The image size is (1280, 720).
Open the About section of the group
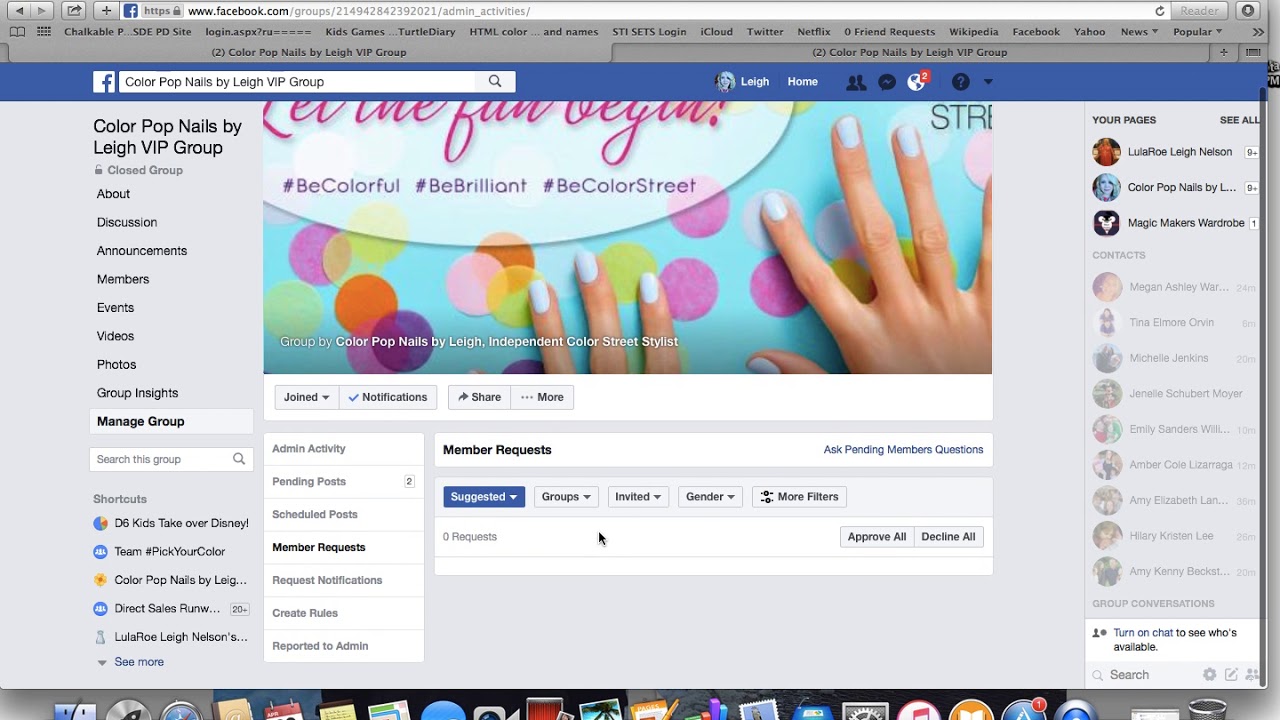(113, 194)
